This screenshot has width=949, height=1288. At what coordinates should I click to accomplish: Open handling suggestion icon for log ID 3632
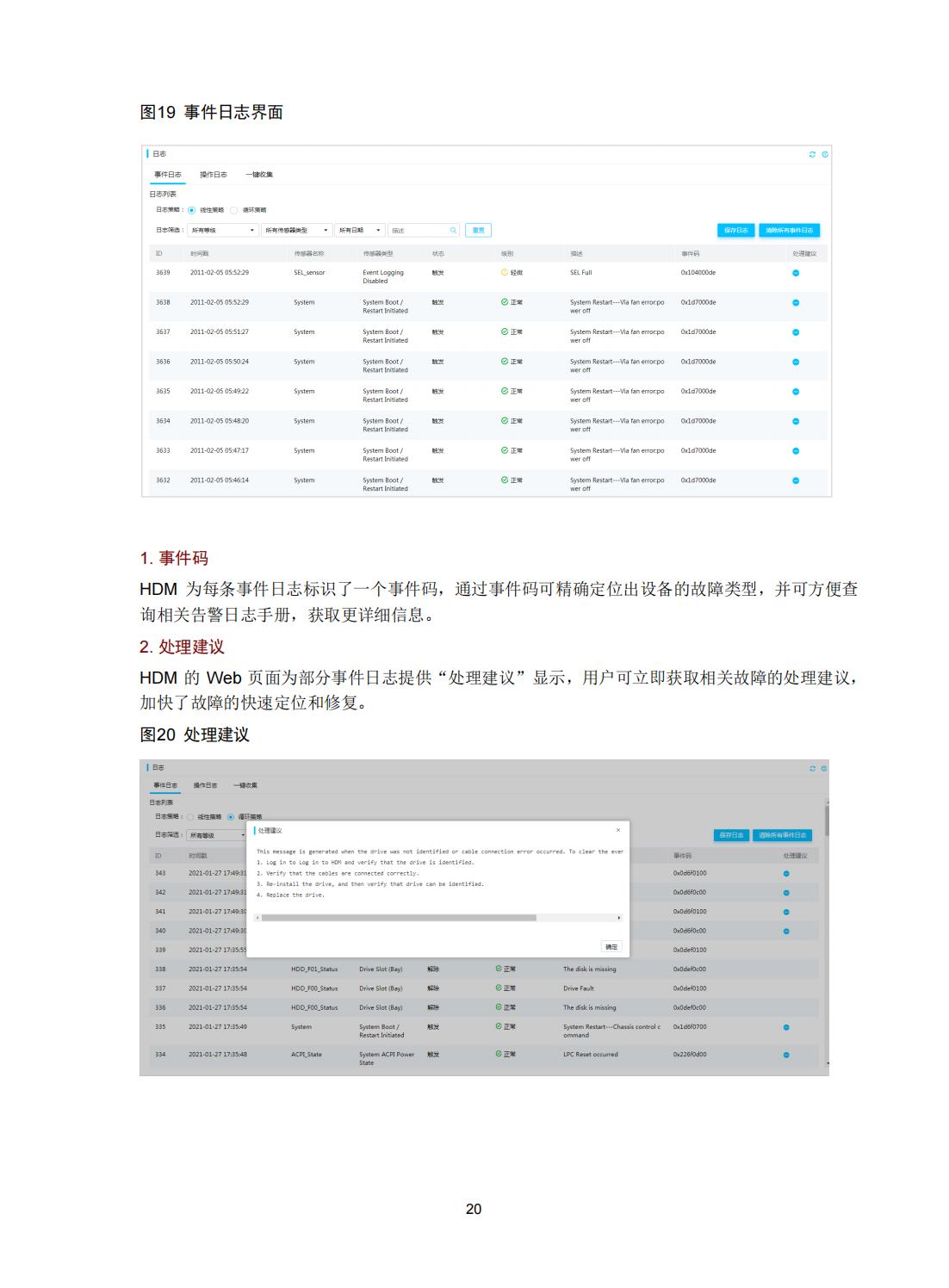point(796,481)
